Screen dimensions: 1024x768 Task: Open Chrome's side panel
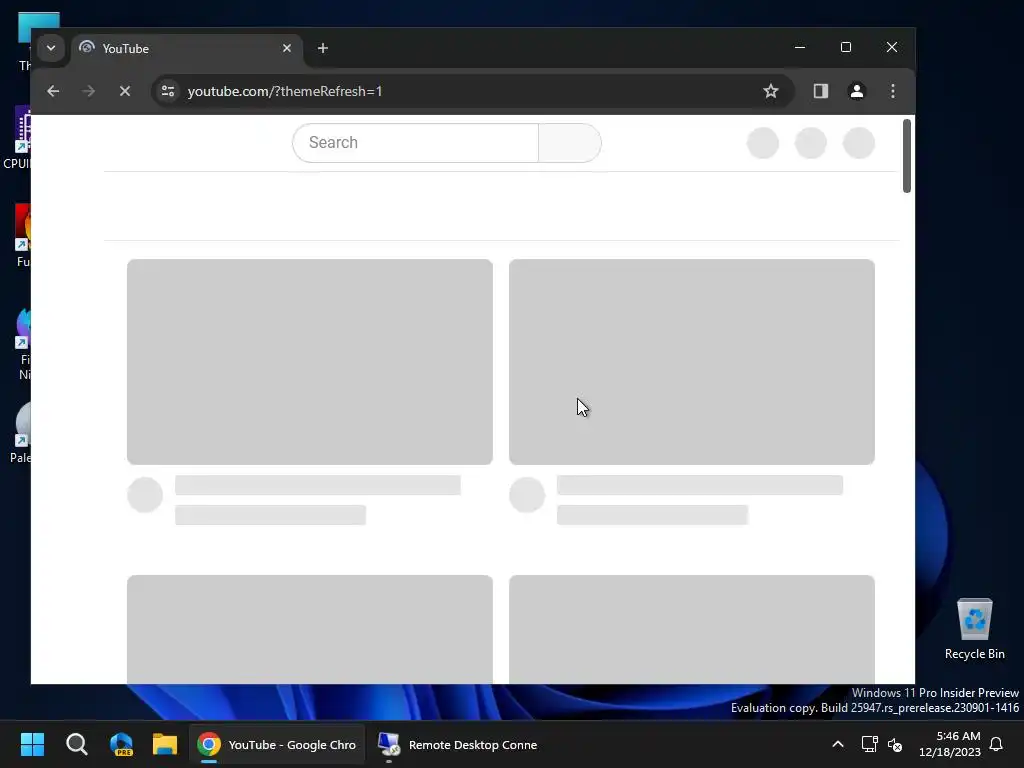point(821,91)
